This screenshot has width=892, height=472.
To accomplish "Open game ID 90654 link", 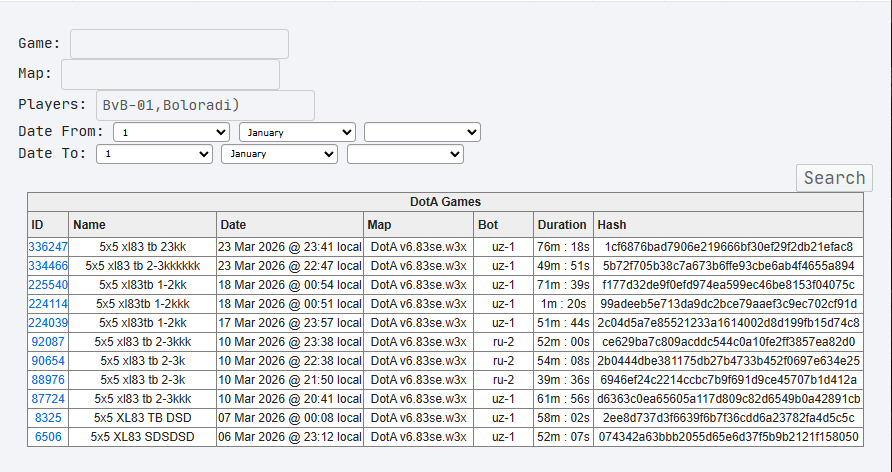I will (x=48, y=361).
